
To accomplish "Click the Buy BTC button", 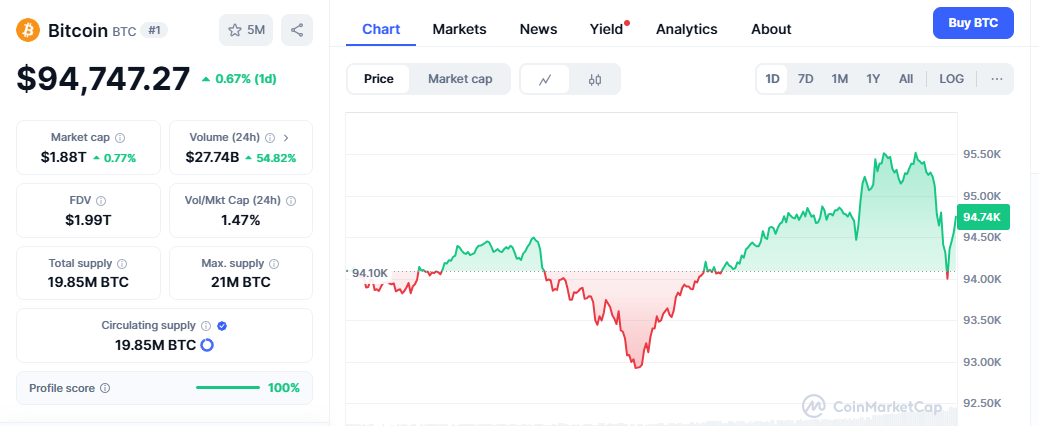I will (973, 23).
